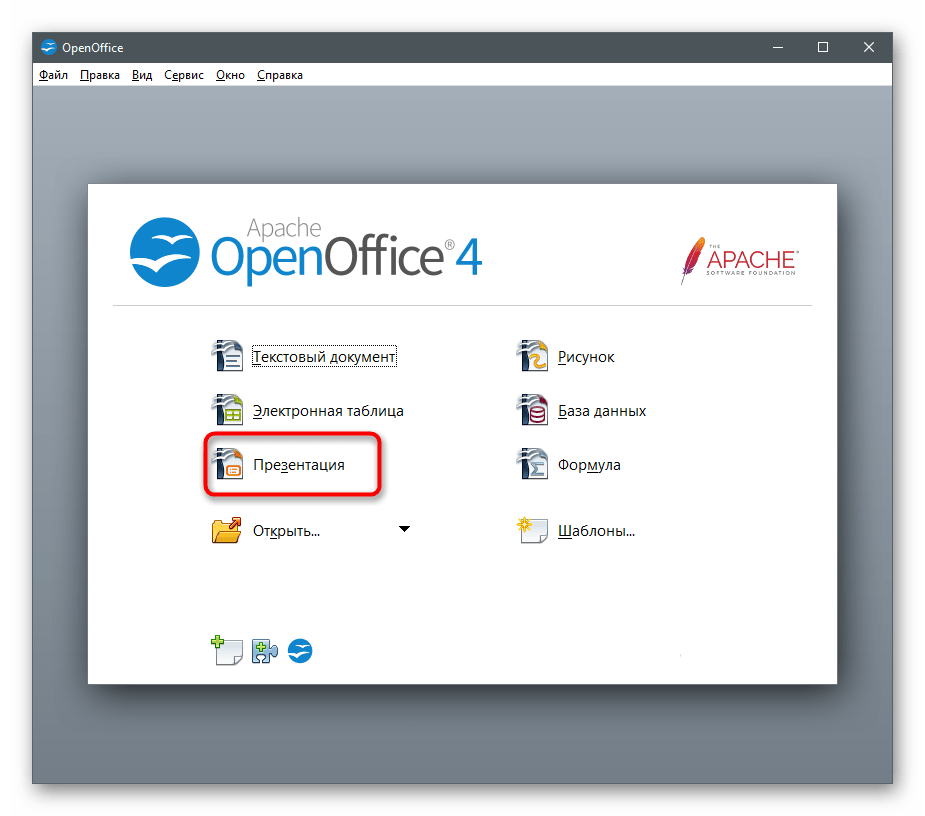
Task: Click the Apache Software Foundation logo
Action: (x=738, y=259)
